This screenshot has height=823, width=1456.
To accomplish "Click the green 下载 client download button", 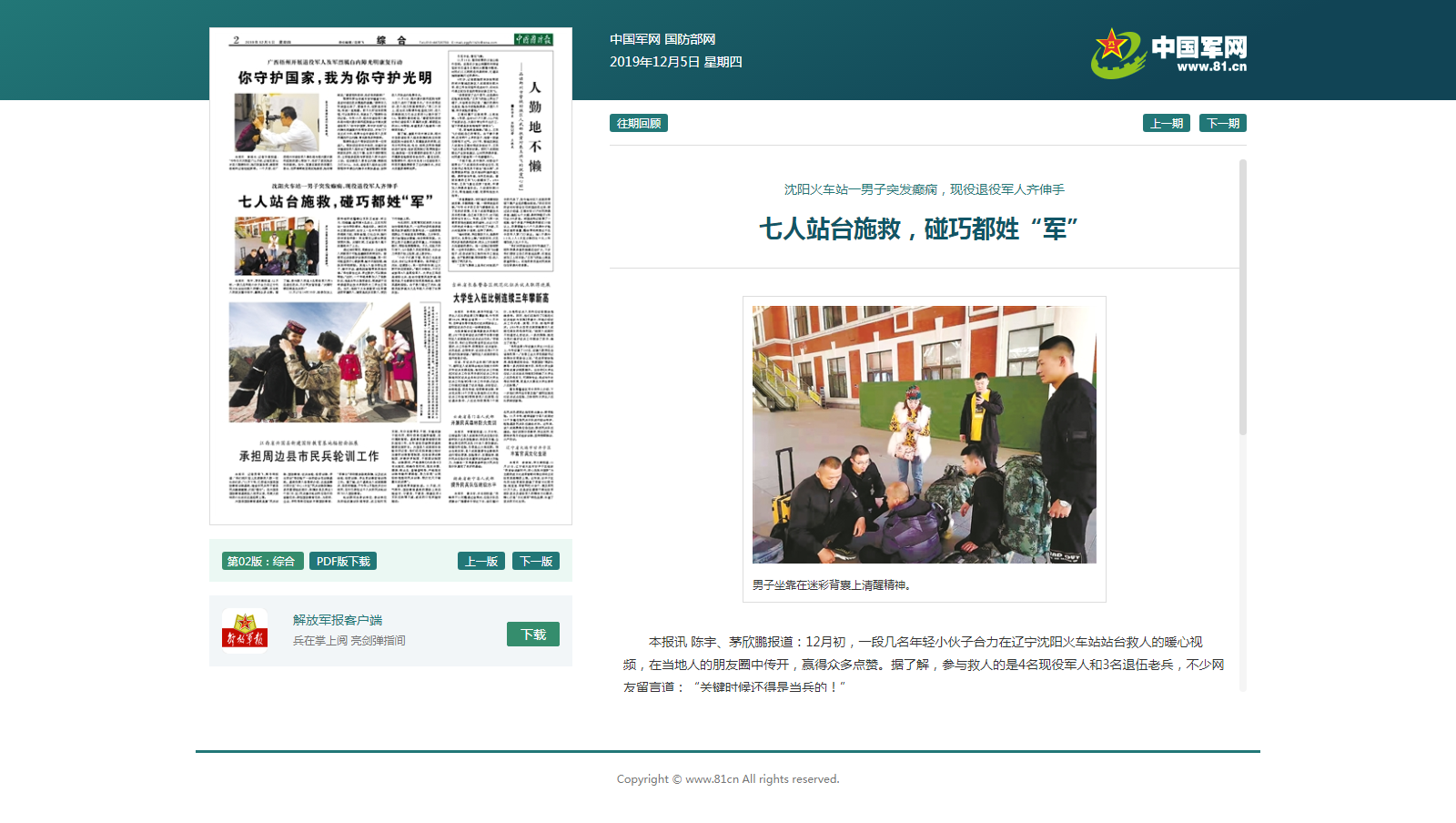I will 532,635.
